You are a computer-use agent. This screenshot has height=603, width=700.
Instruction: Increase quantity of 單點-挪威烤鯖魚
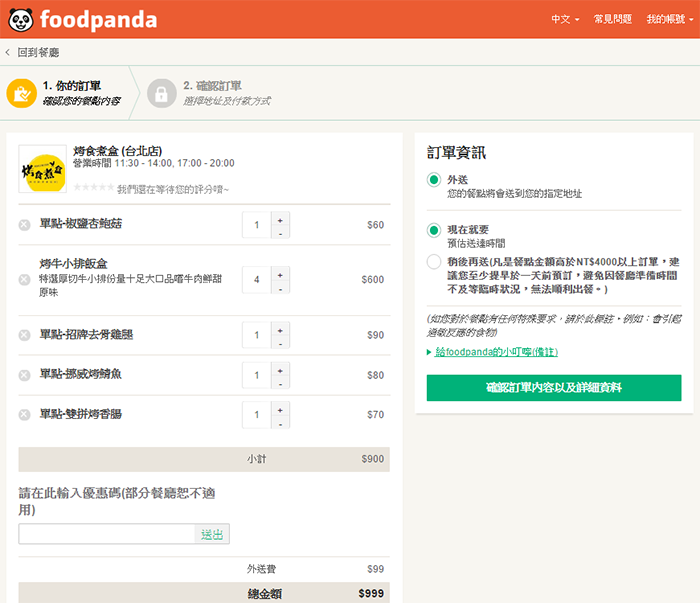click(280, 370)
